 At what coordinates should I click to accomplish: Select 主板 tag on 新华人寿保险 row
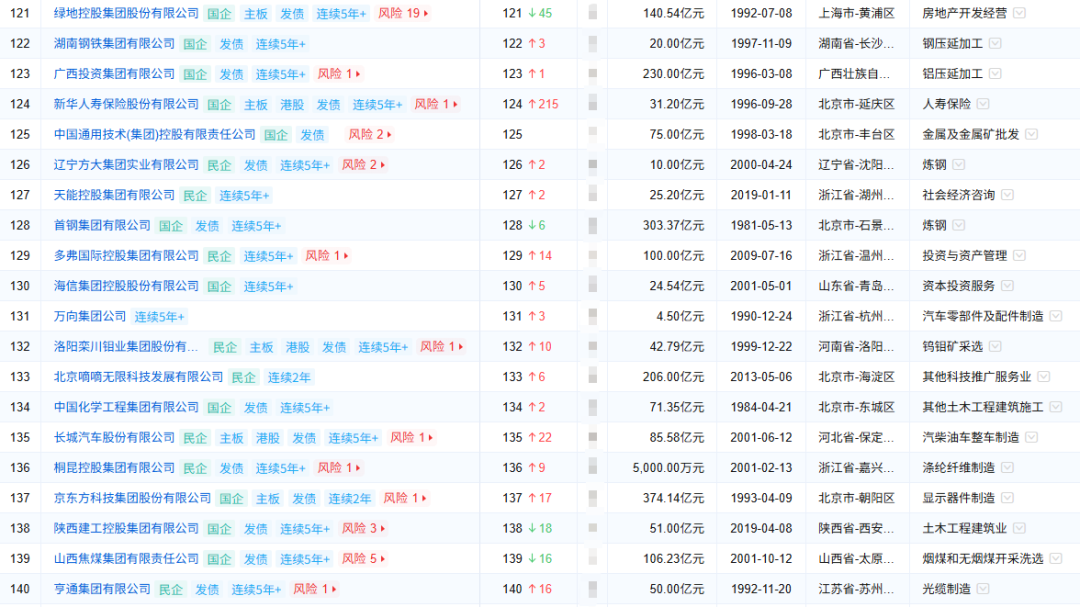pos(256,105)
